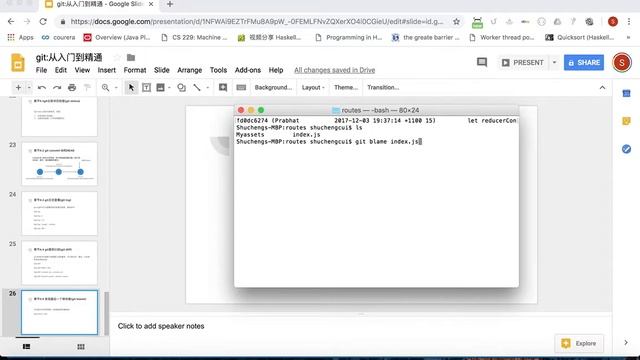Click the blue SHARE button
Screen dimensions: 640x360
coord(584,62)
